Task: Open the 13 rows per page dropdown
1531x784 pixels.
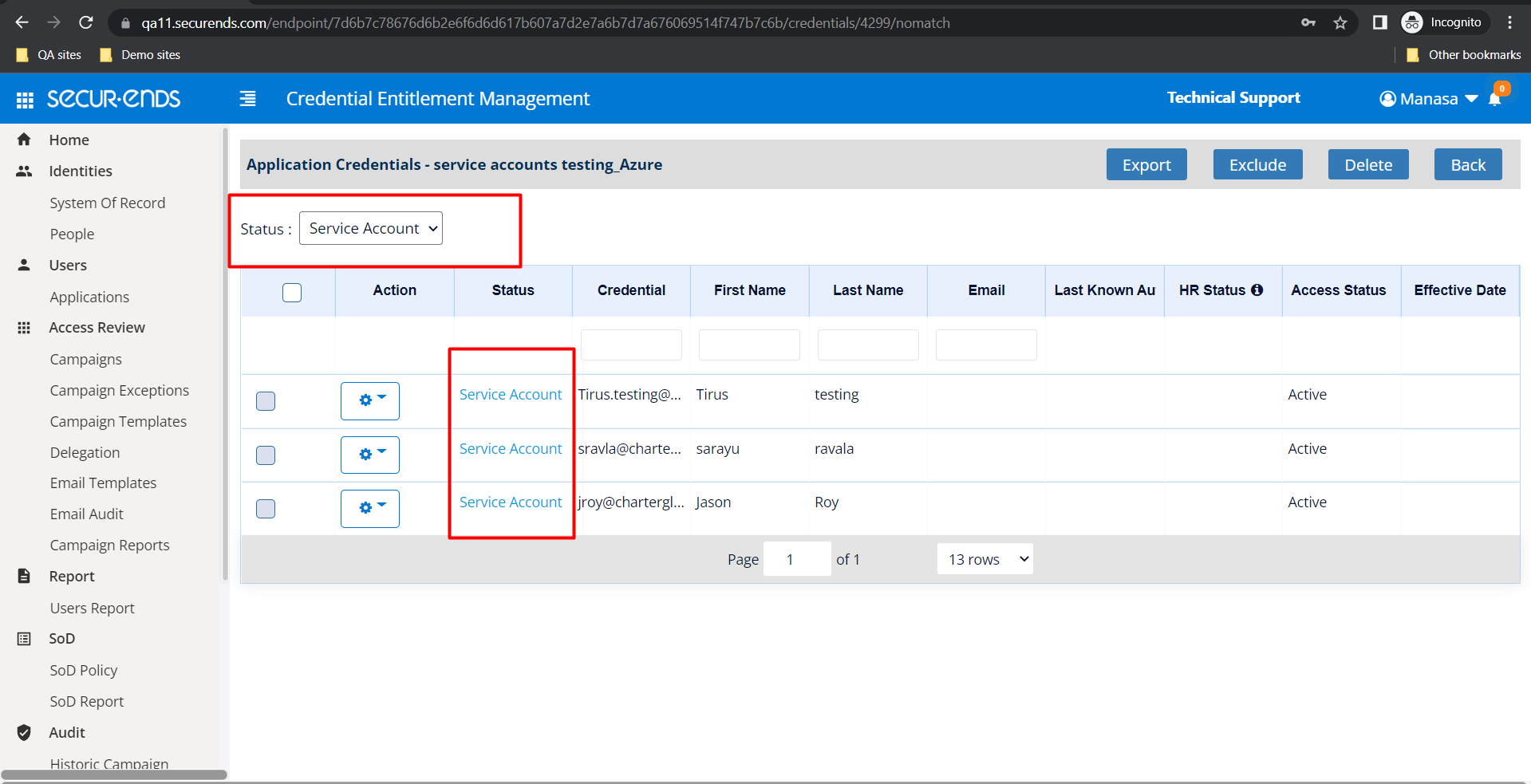Action: point(984,558)
